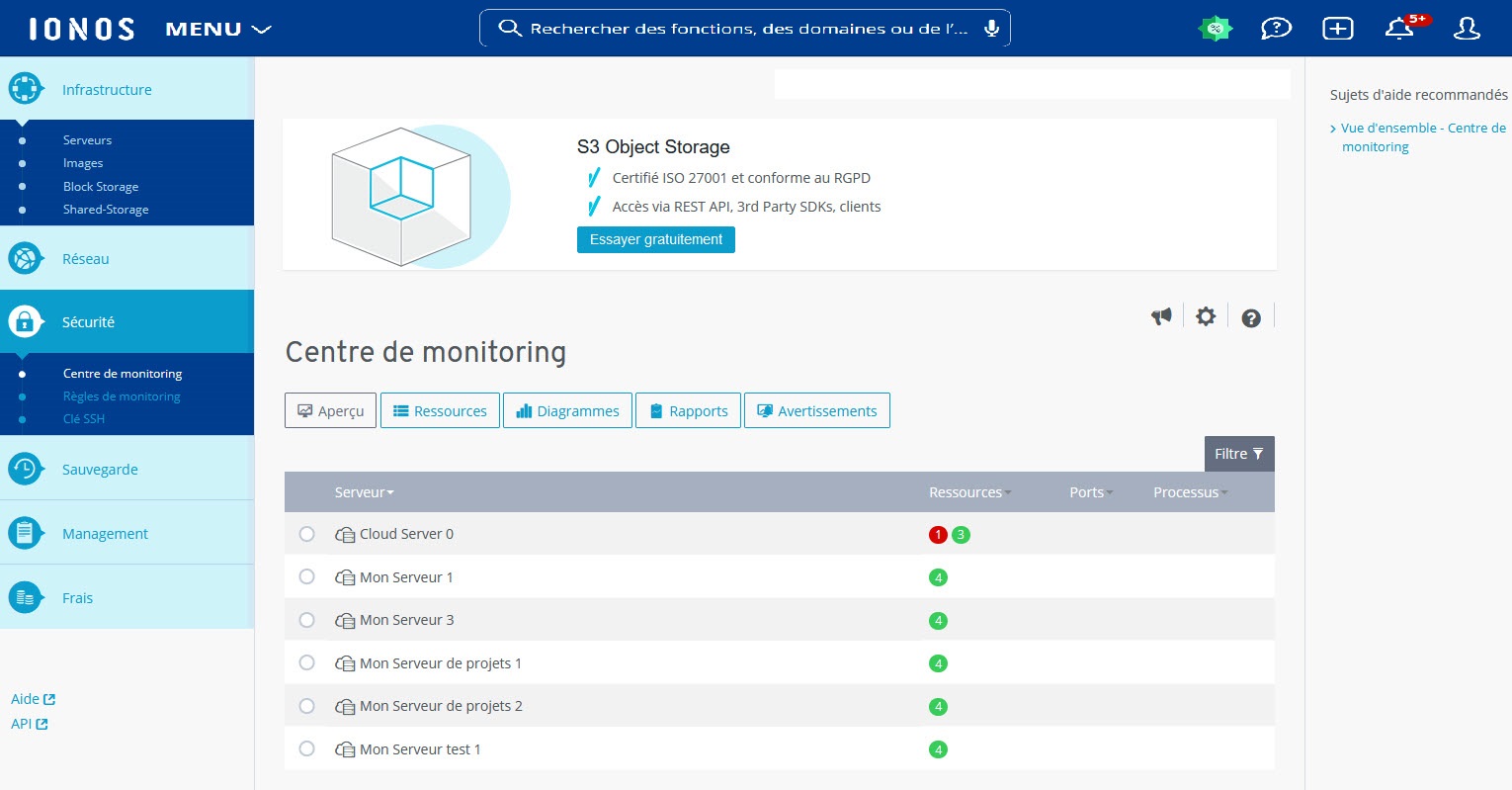Open the API external link
The width and height of the screenshot is (1512, 790).
pyautogui.click(x=30, y=724)
